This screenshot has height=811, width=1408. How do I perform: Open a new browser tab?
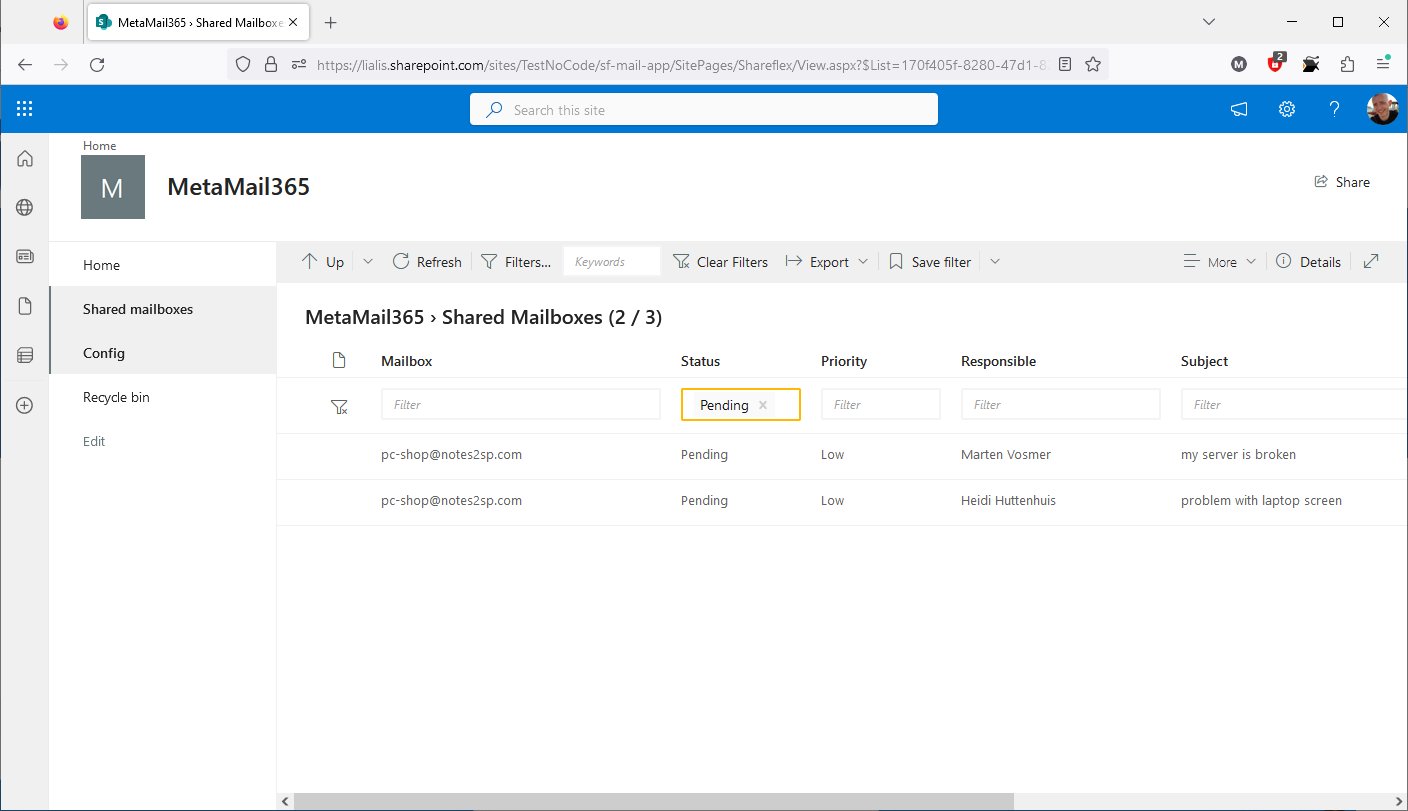(x=331, y=22)
